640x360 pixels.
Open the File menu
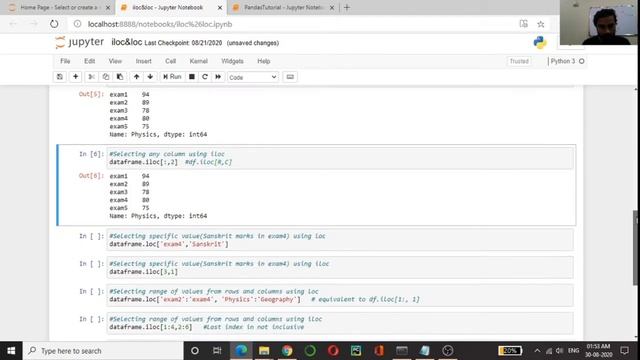click(x=65, y=61)
